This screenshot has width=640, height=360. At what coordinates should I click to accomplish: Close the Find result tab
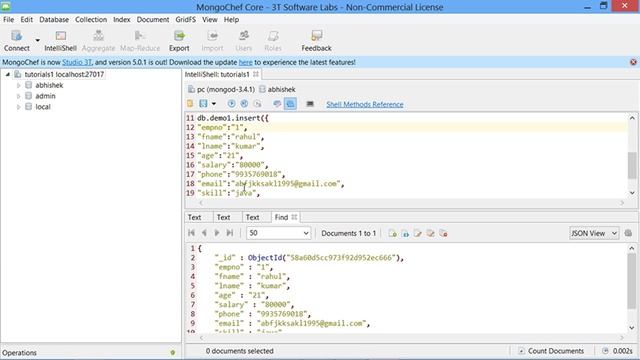coord(294,217)
